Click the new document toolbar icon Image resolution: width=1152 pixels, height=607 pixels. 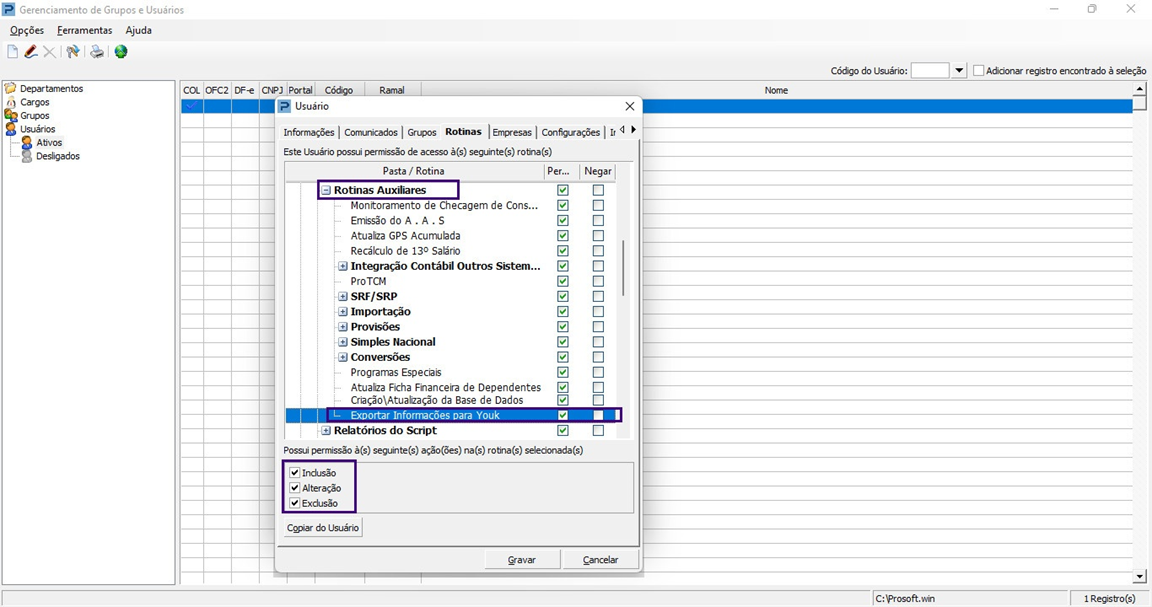(x=13, y=52)
